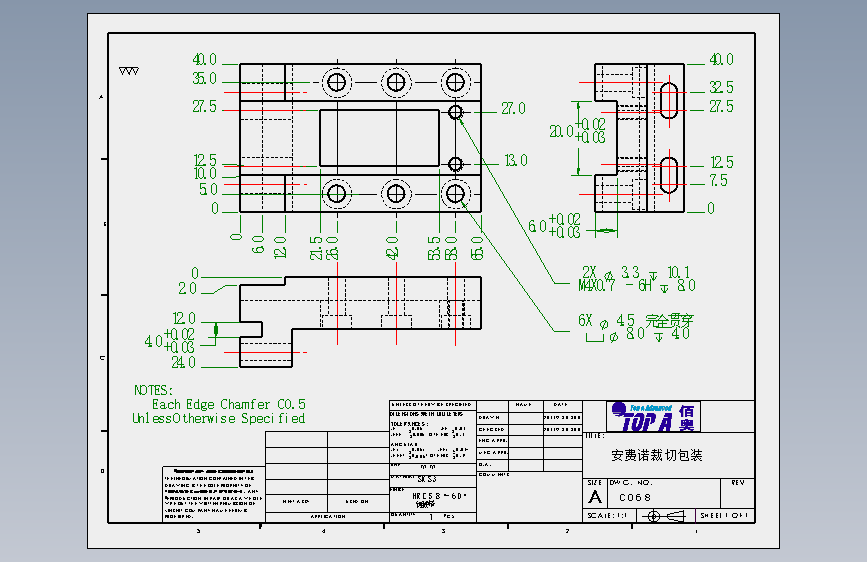Click the slot beside the 32.5 dimension
This screenshot has height=562, width=867.
(x=669, y=100)
